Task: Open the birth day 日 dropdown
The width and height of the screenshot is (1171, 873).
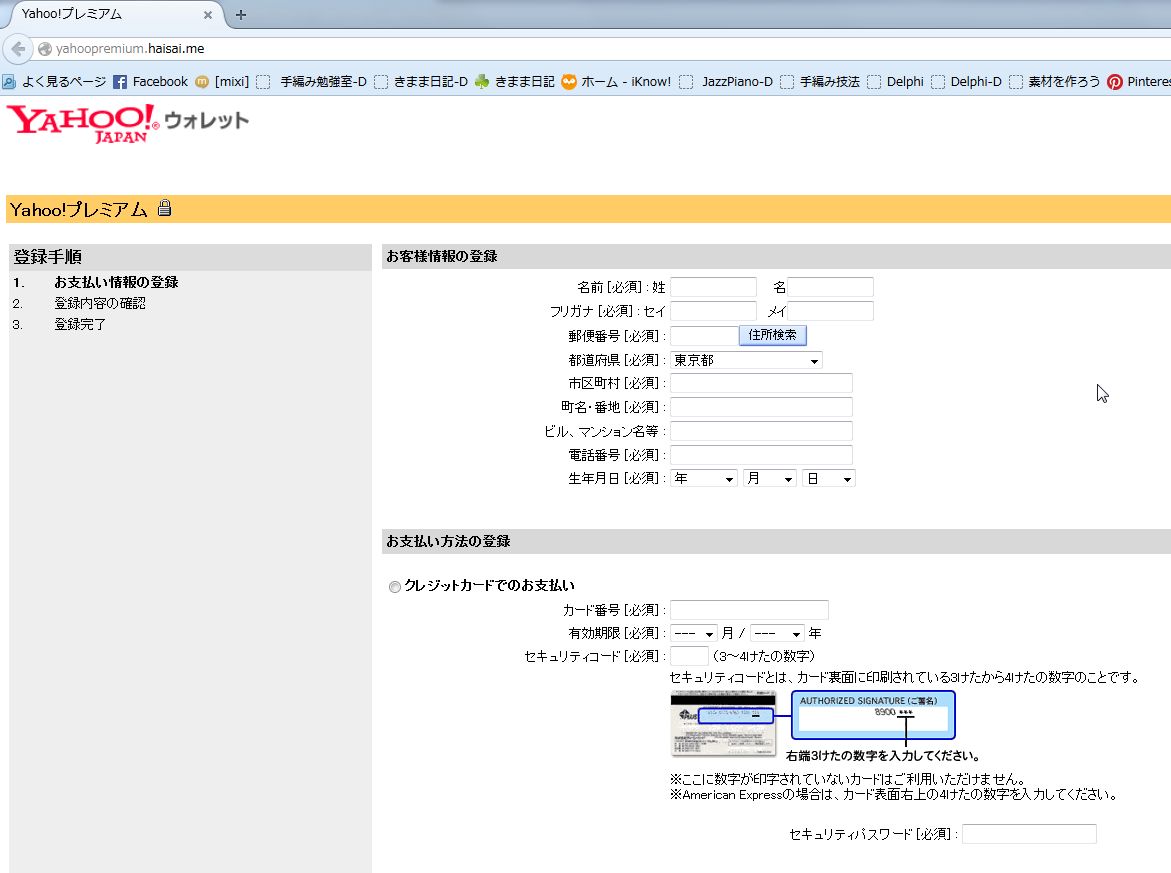Action: (x=828, y=478)
